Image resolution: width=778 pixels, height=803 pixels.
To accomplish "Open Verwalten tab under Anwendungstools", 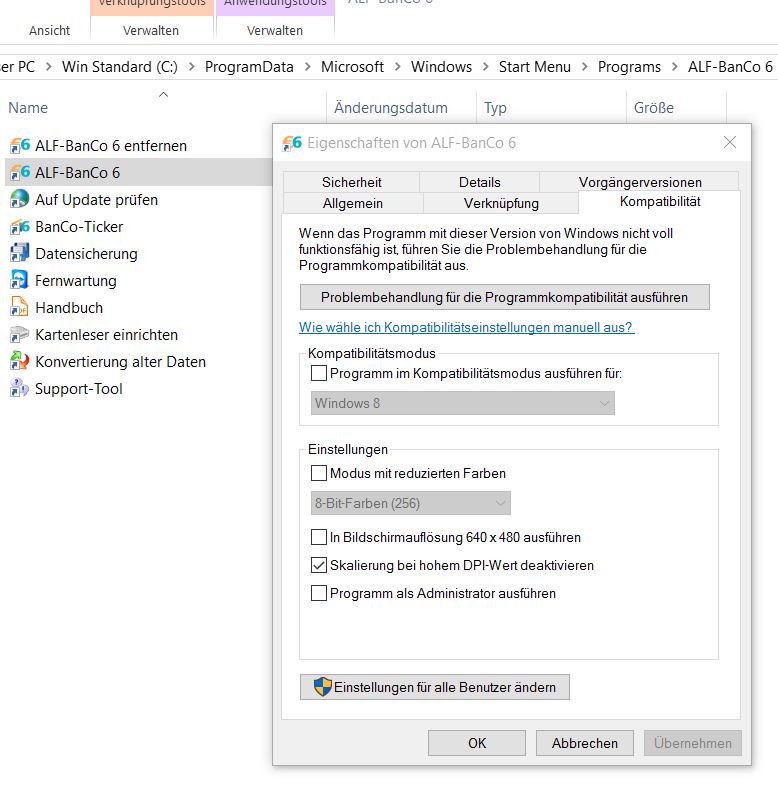I will 275,31.
